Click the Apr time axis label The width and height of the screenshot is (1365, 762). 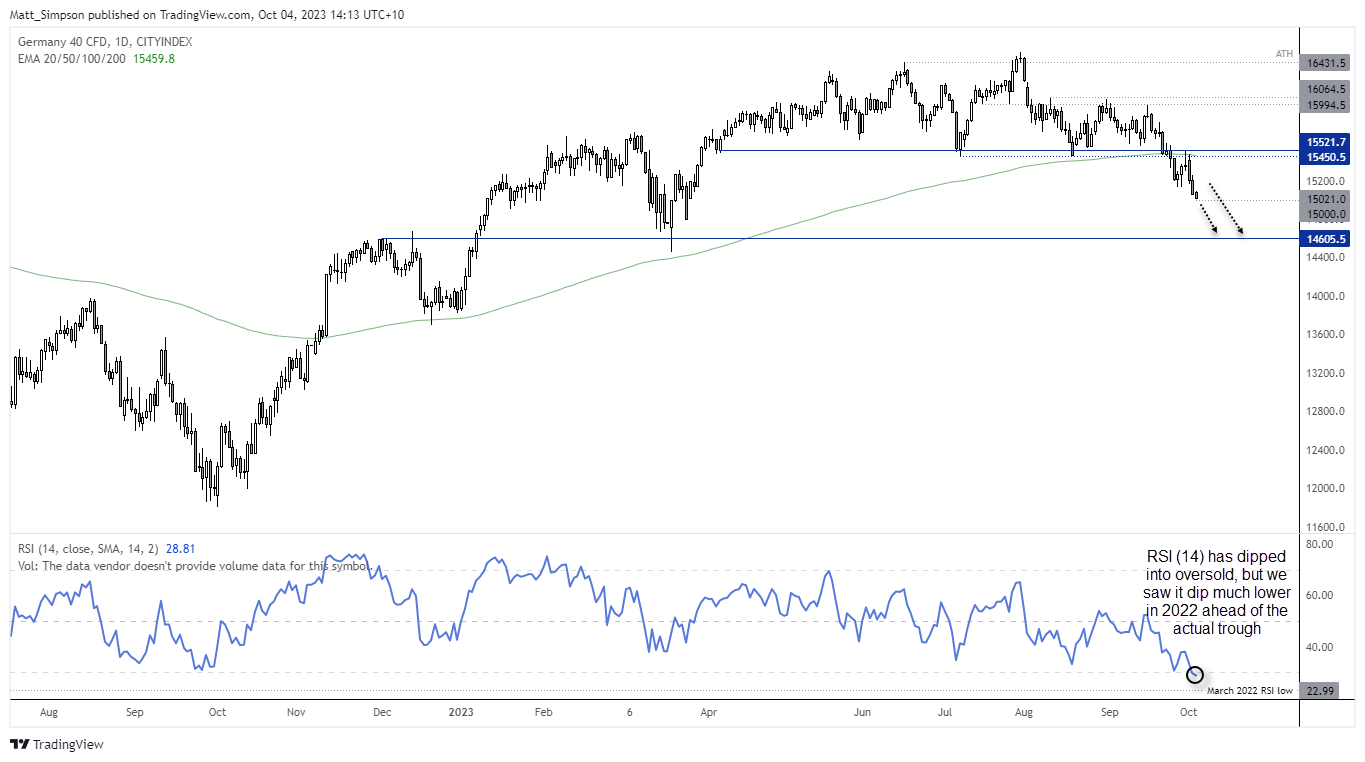[x=708, y=713]
